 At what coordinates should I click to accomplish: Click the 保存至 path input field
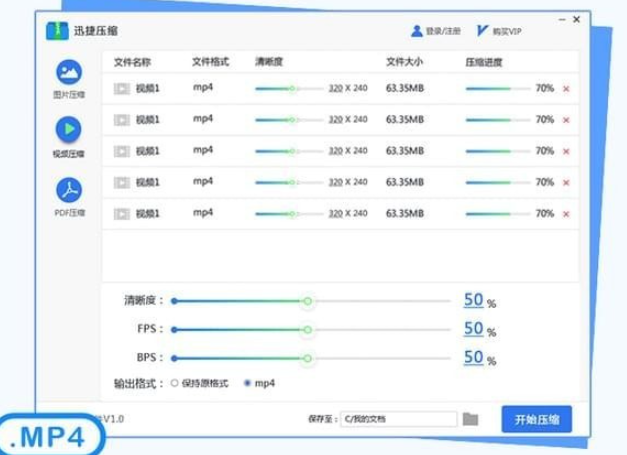coord(399,419)
